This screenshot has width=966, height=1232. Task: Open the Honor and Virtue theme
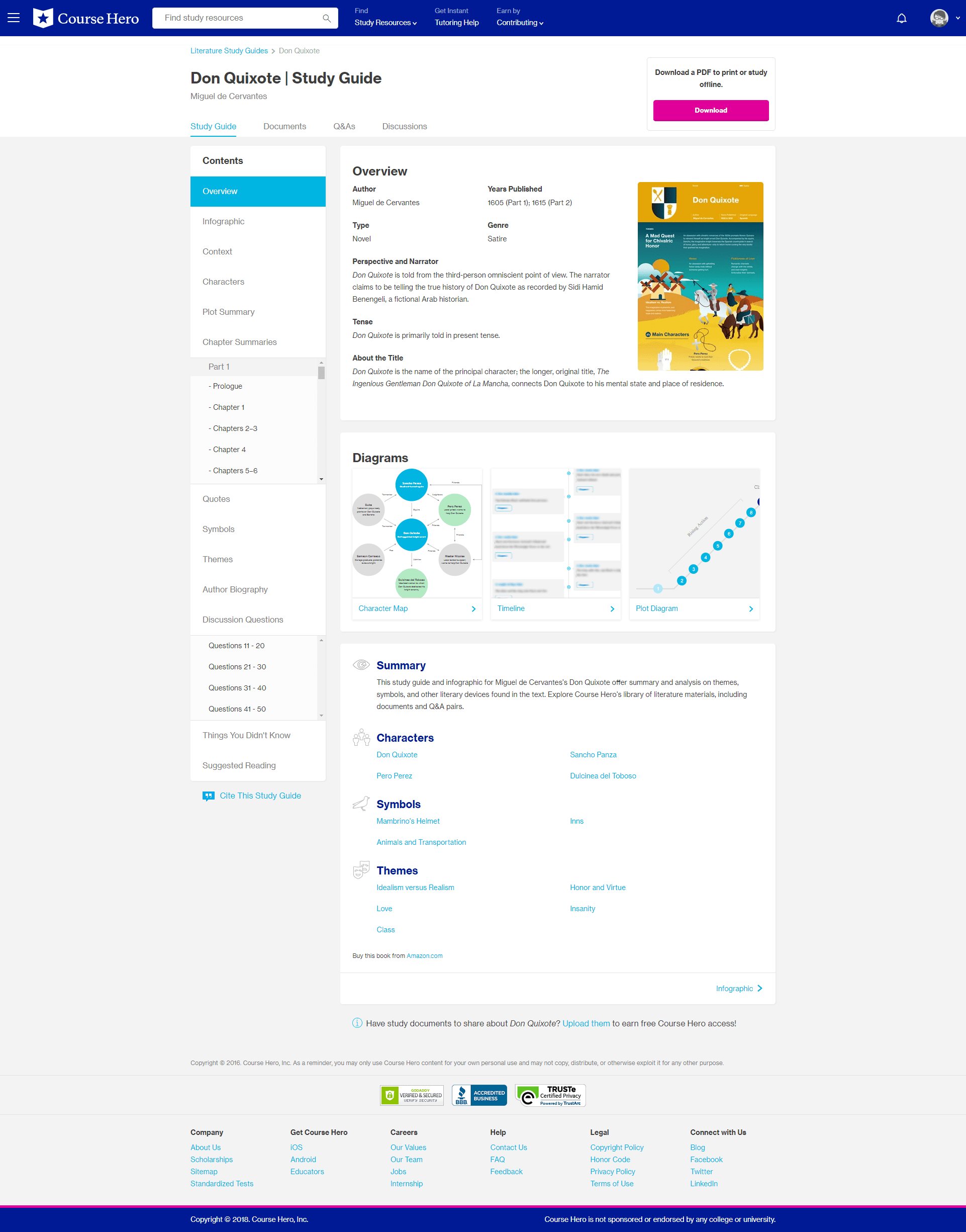[x=598, y=888]
